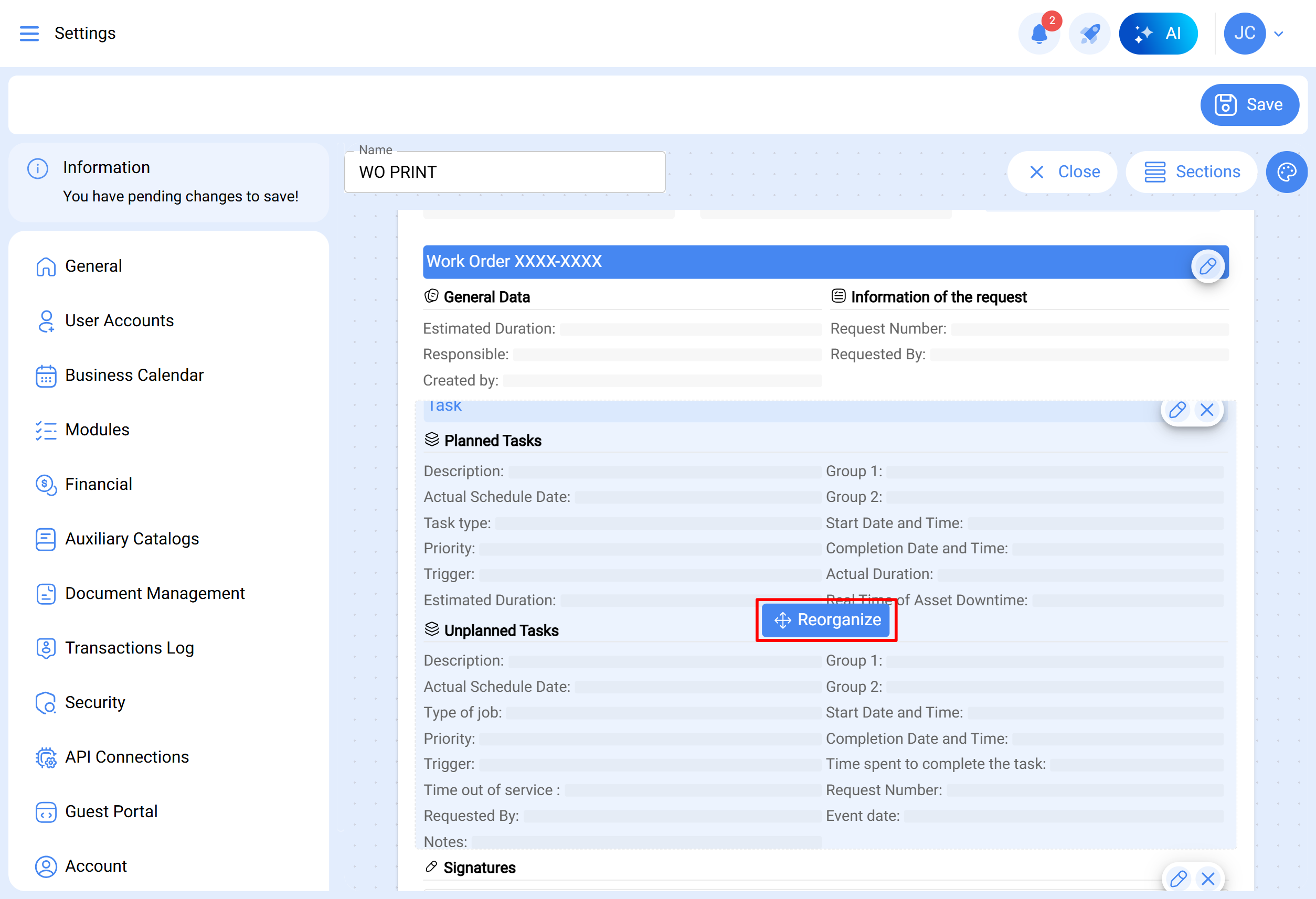Image resolution: width=1316 pixels, height=899 pixels.
Task: Open the Sections panel
Action: (1191, 172)
